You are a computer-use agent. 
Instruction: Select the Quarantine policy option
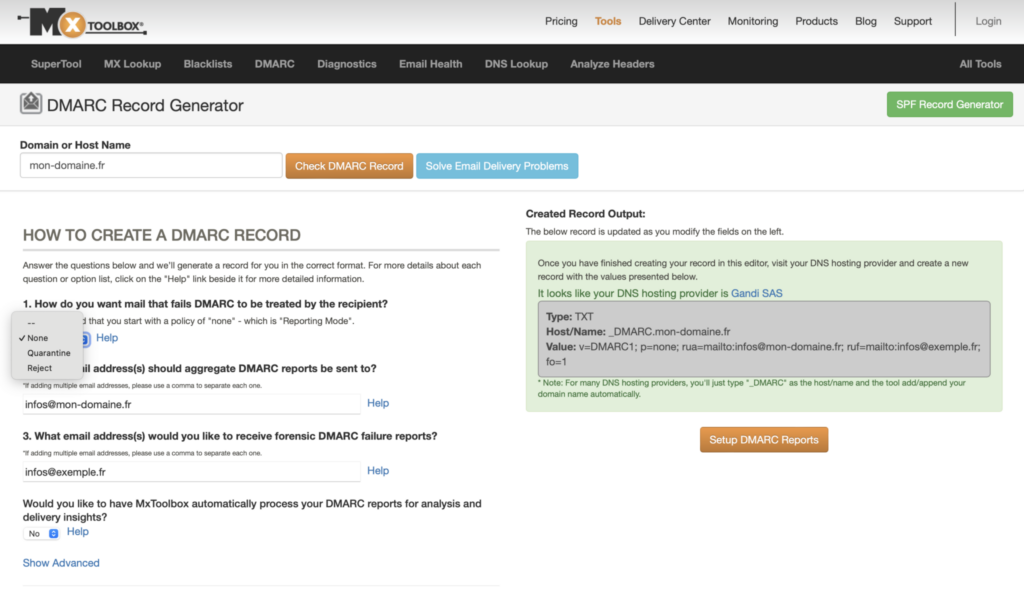pyautogui.click(x=46, y=353)
